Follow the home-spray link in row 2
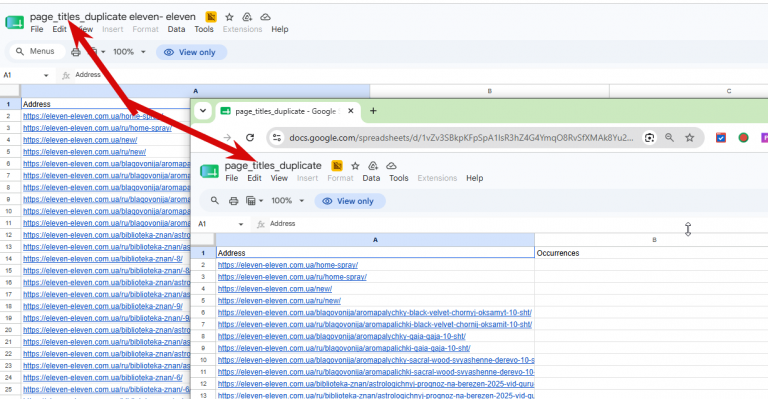This screenshot has height=399, width=768. tap(288, 265)
